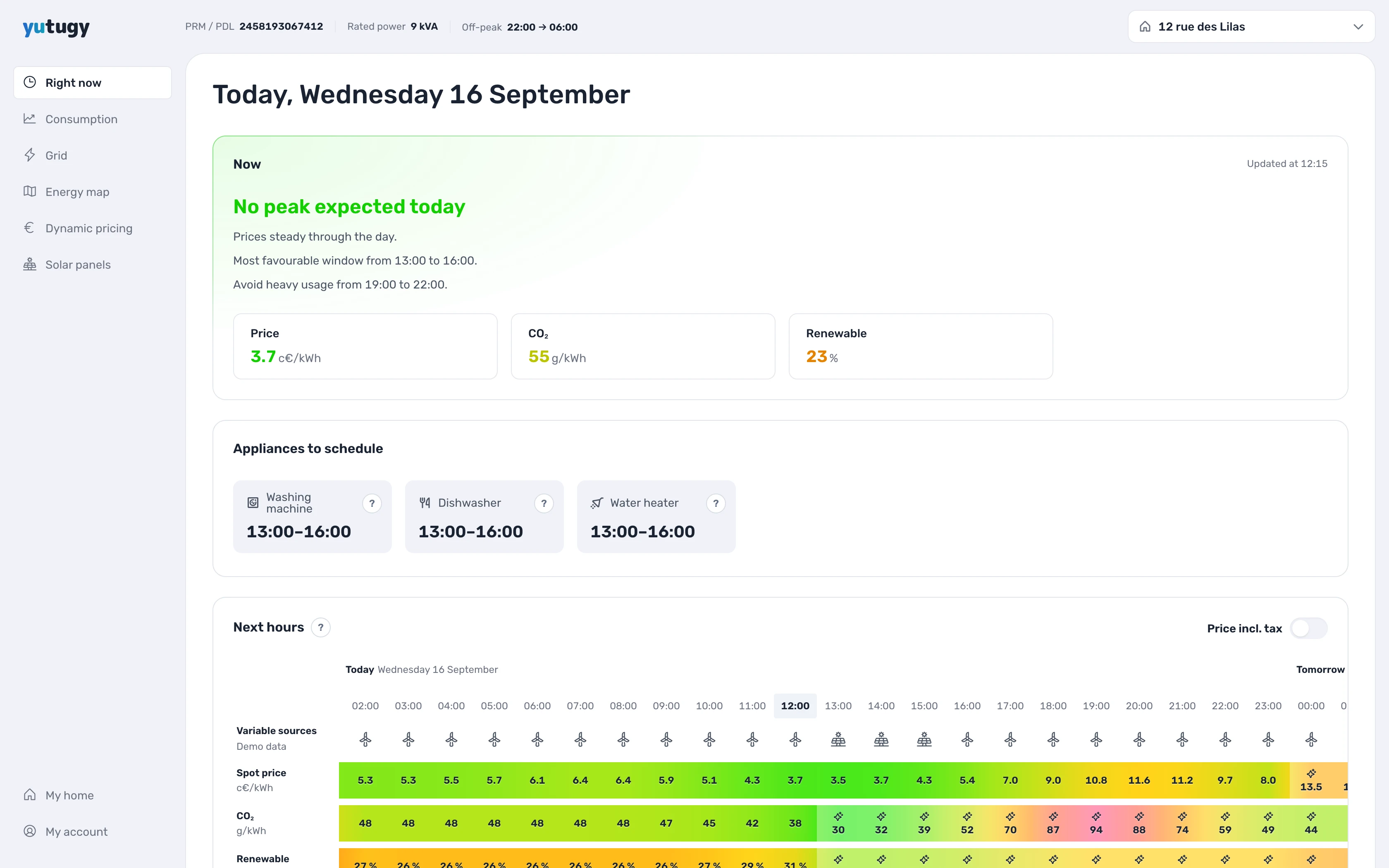Click the forecast sparkle icon above 13.5 spot price
The image size is (1389, 868).
click(1311, 773)
